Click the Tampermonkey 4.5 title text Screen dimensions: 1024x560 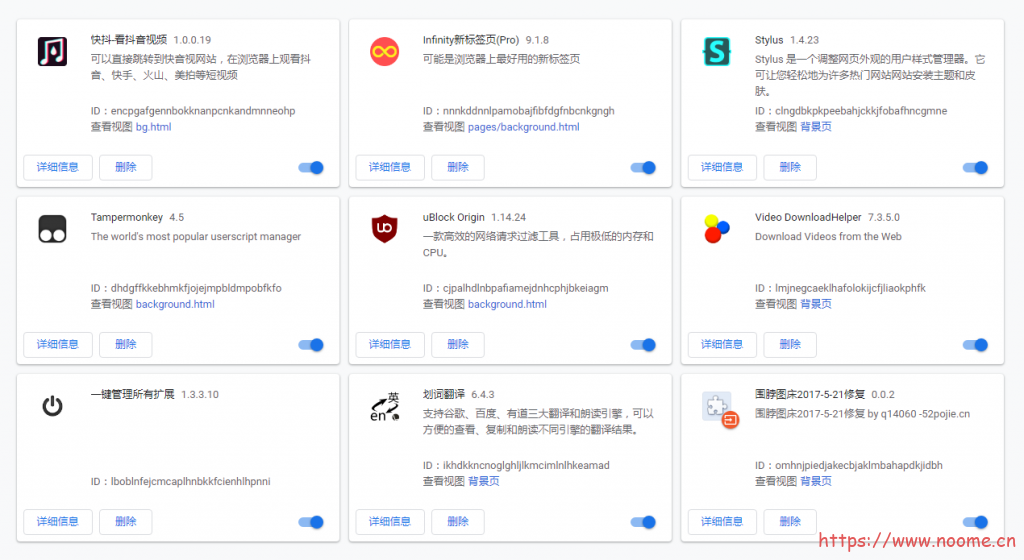coord(137,217)
